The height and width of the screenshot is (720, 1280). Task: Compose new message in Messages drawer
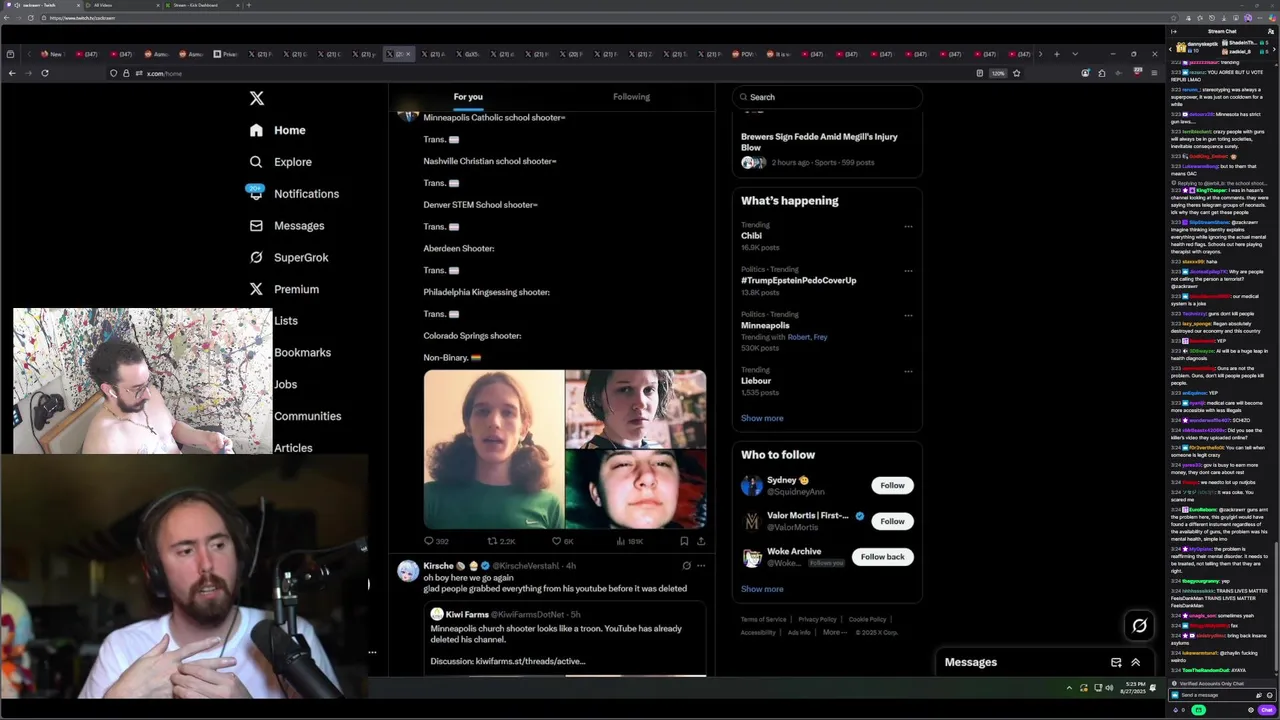pos(1116,662)
